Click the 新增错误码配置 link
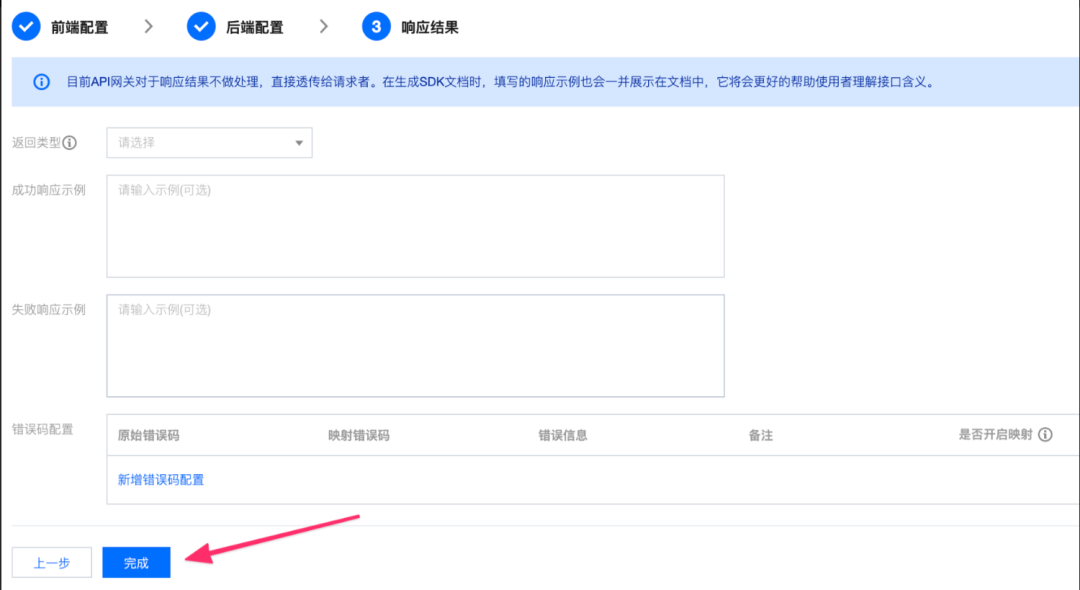Image resolution: width=1080 pixels, height=590 pixels. click(x=161, y=480)
